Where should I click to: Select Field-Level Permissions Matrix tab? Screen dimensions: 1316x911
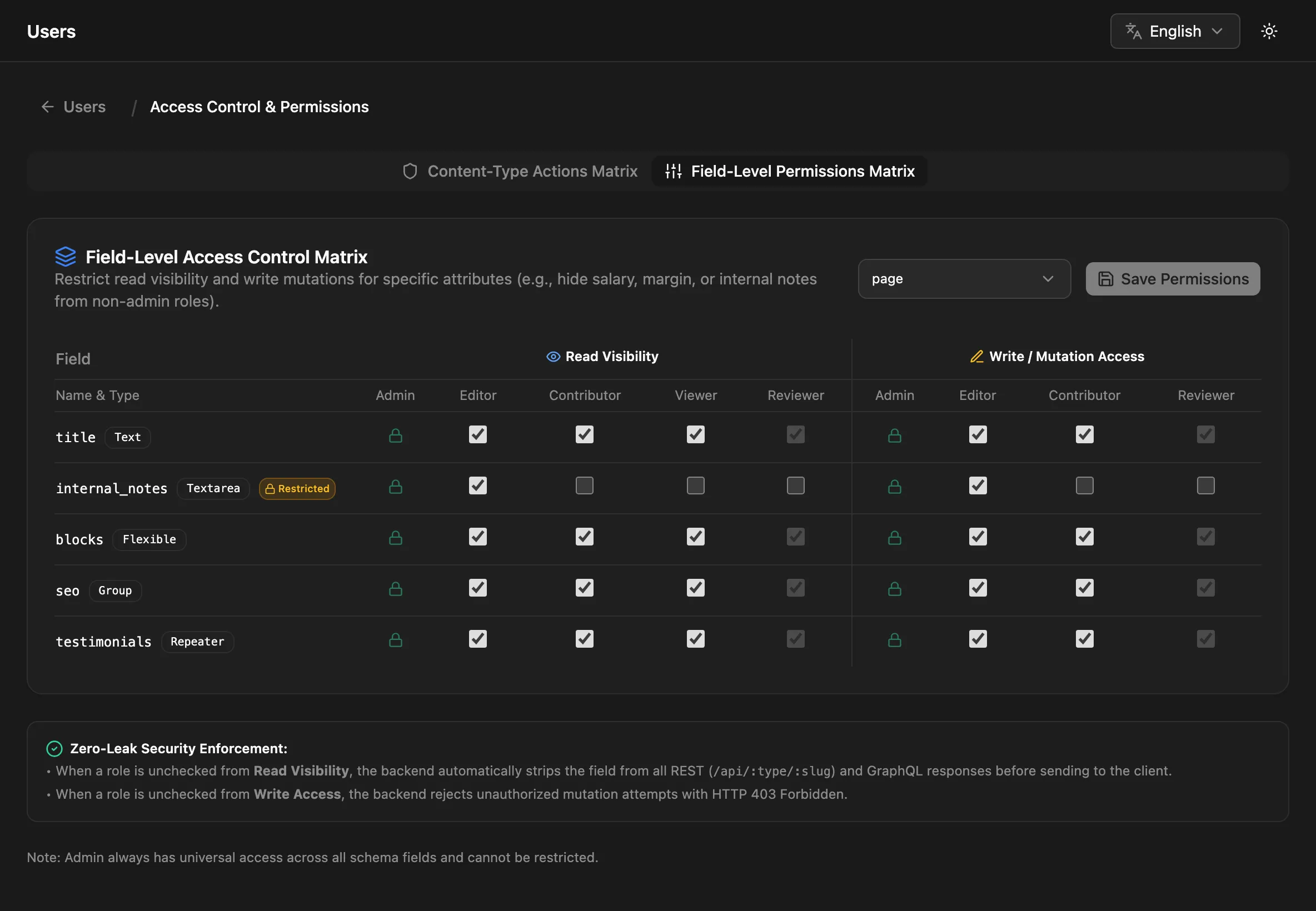tap(790, 171)
